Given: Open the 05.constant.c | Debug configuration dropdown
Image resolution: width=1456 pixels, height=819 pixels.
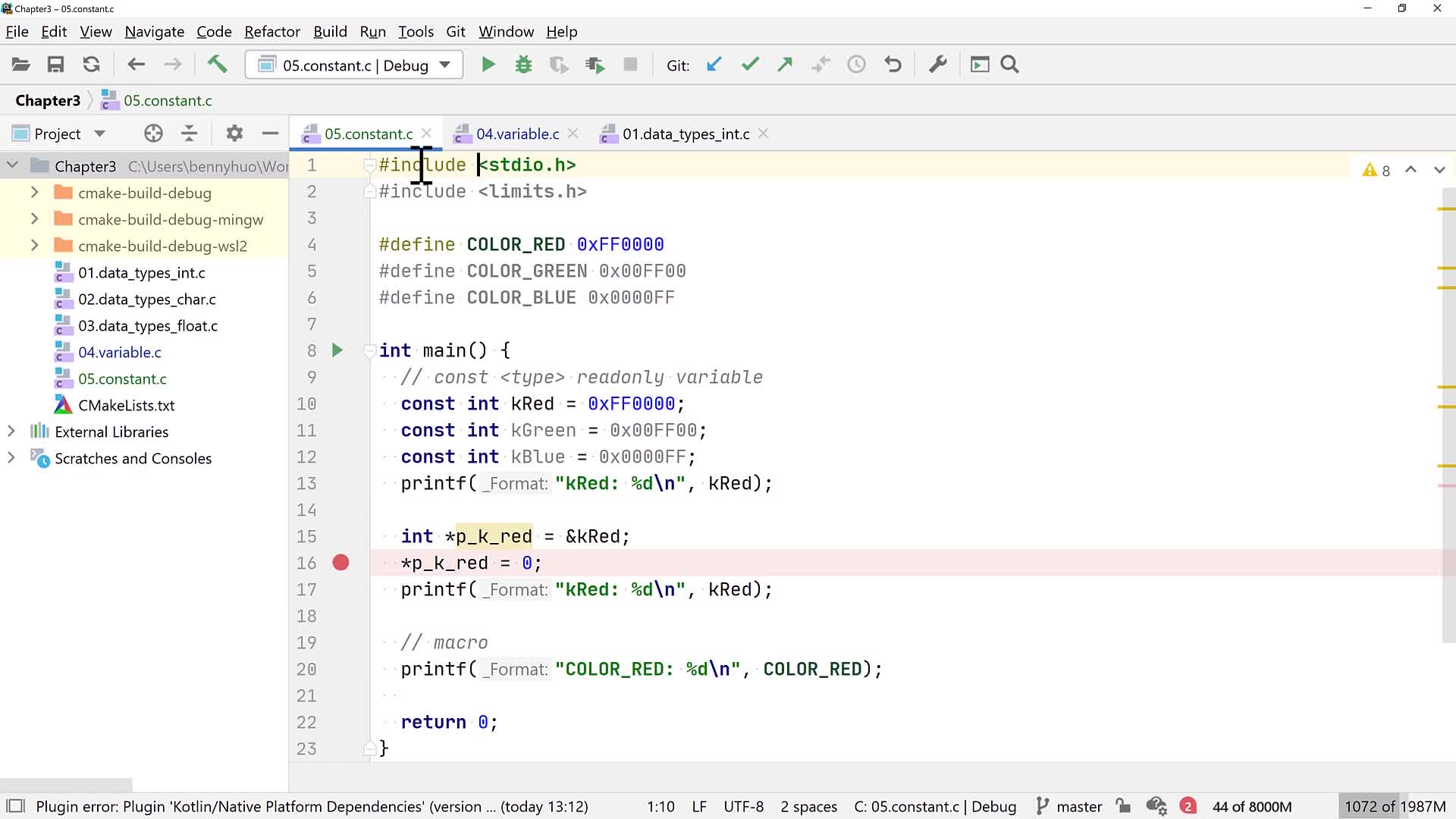Looking at the screenshot, I should 354,65.
